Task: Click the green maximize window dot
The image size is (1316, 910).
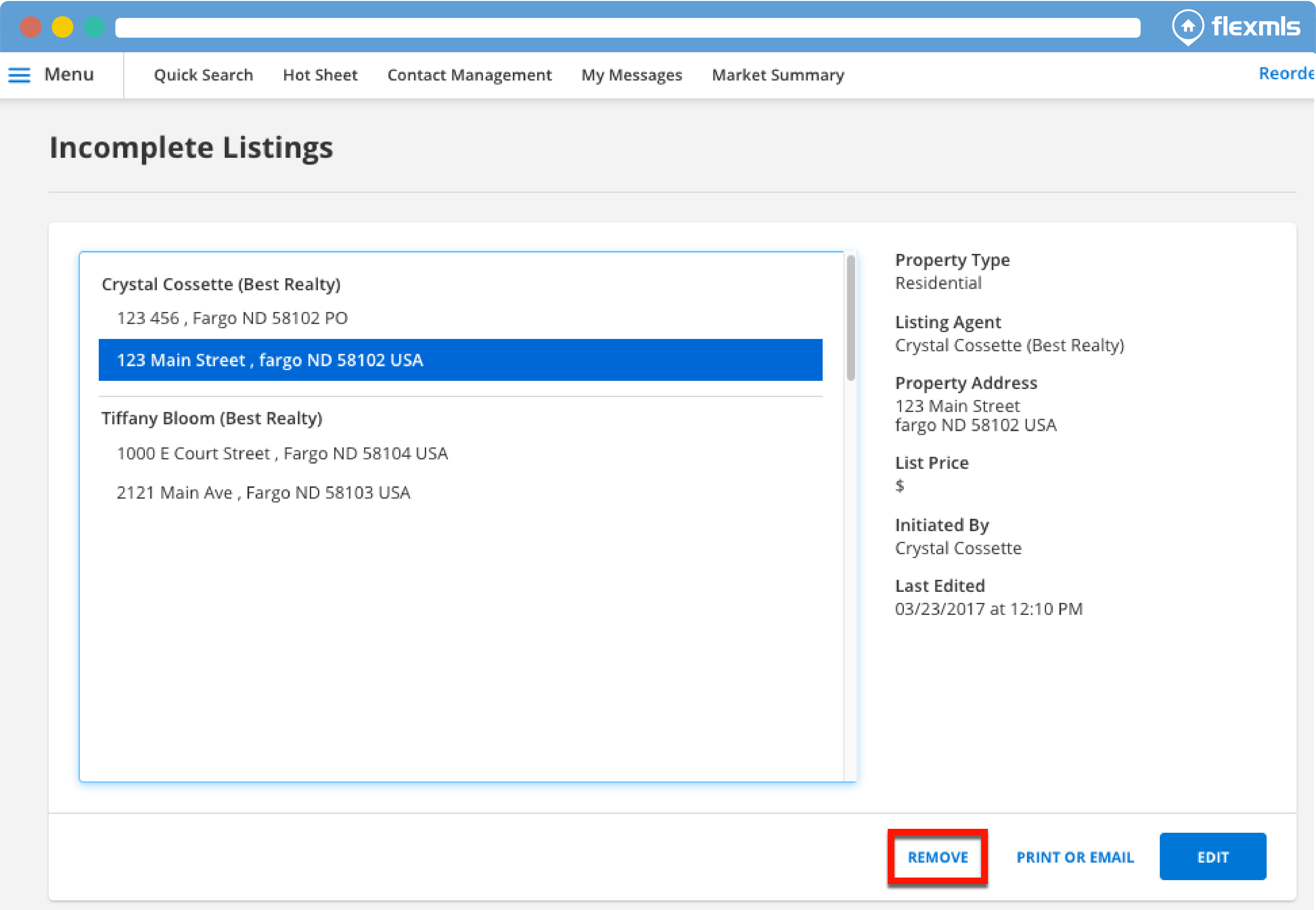Action: click(x=94, y=27)
